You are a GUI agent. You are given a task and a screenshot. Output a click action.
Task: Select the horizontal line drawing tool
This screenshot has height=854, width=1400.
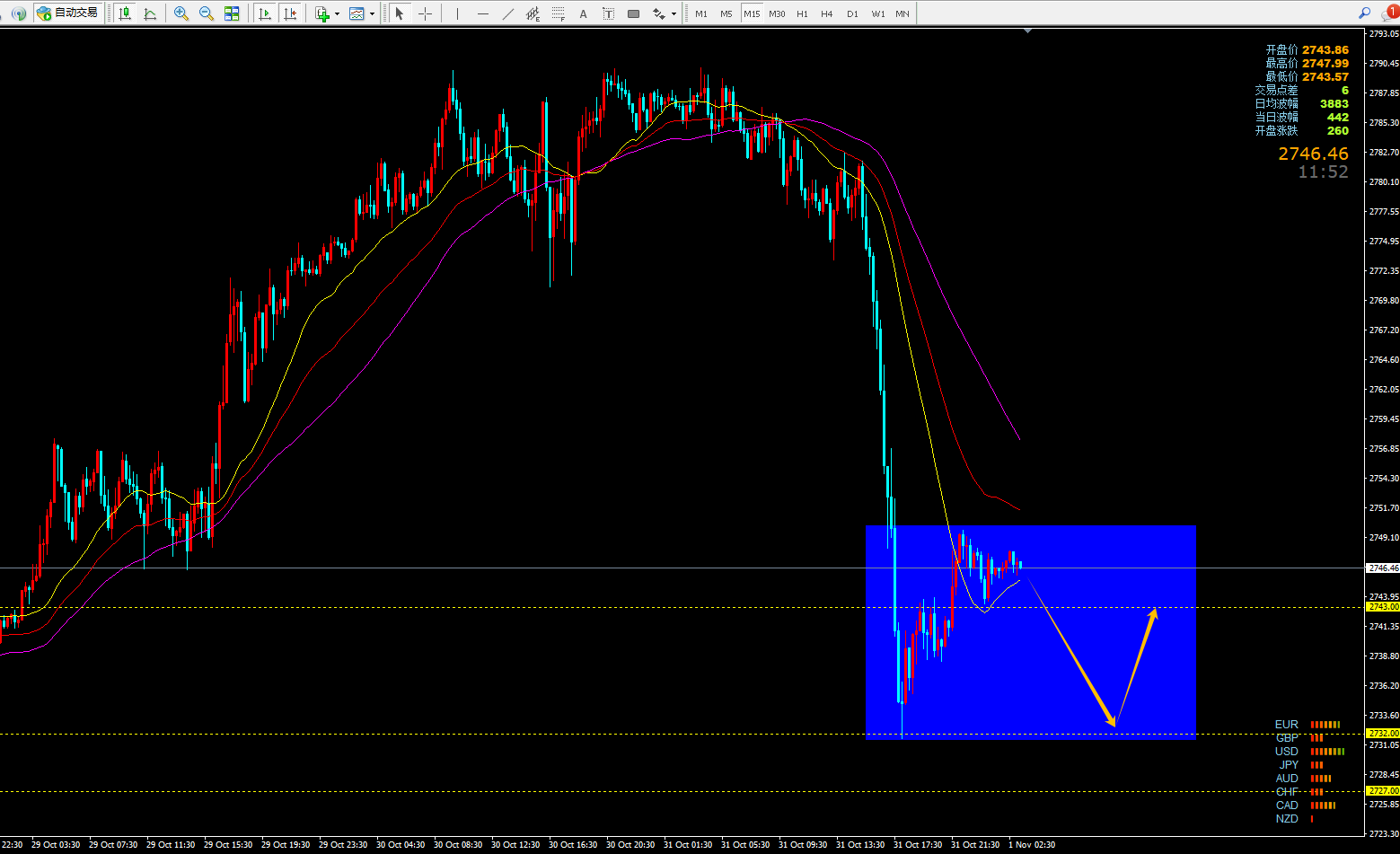[483, 13]
